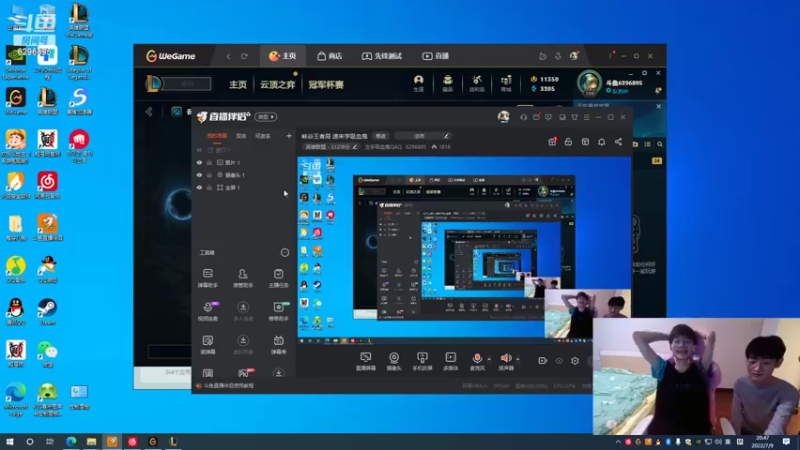Open WeGame 商店 tab
The height and width of the screenshot is (450, 800).
pos(330,56)
